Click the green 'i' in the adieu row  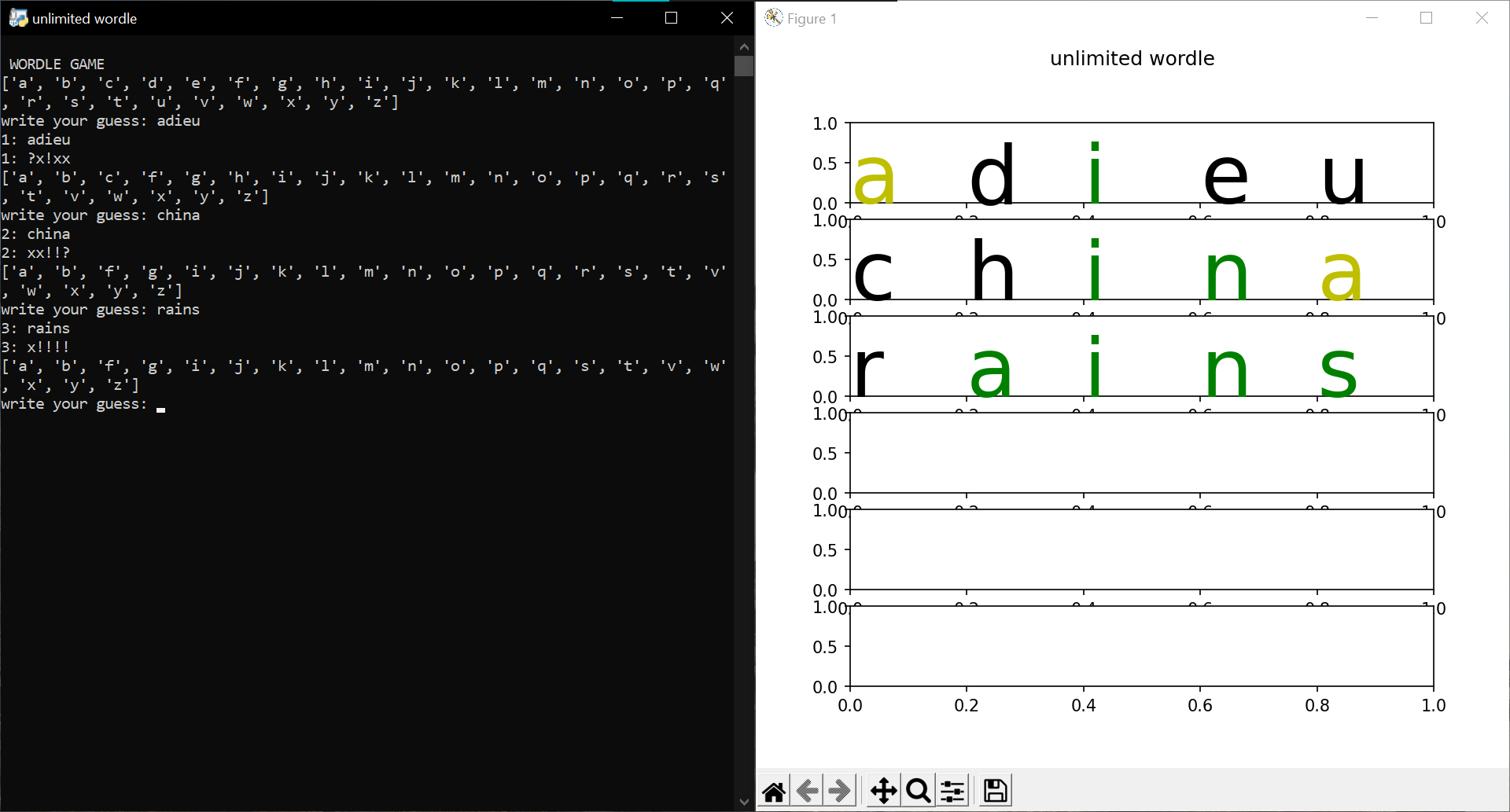pos(1095,173)
